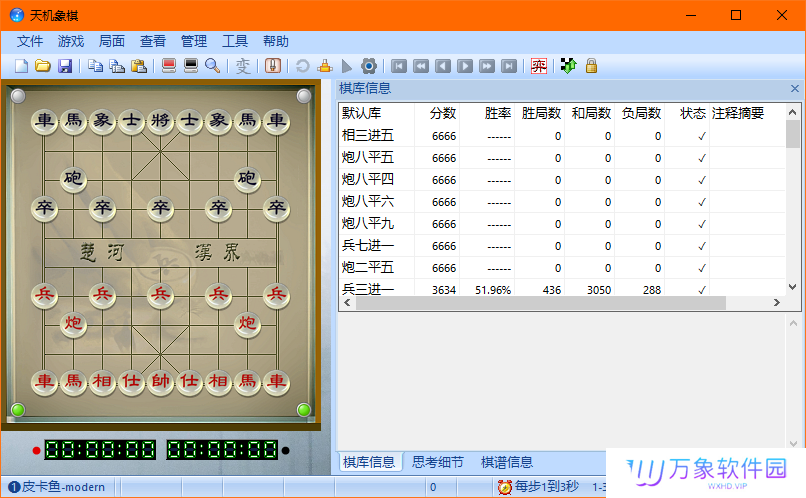Click the red 弈 play icon
The image size is (806, 498).
(x=539, y=66)
